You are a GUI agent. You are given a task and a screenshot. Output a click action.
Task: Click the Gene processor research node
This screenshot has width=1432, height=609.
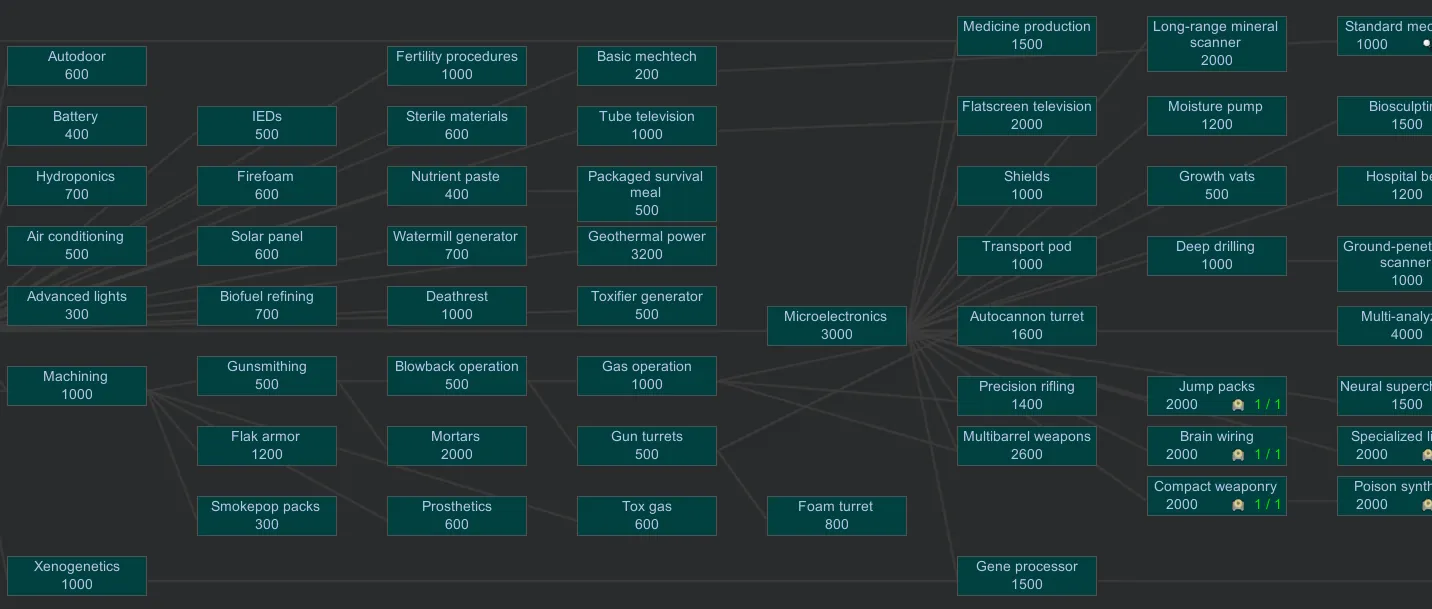pos(1026,576)
